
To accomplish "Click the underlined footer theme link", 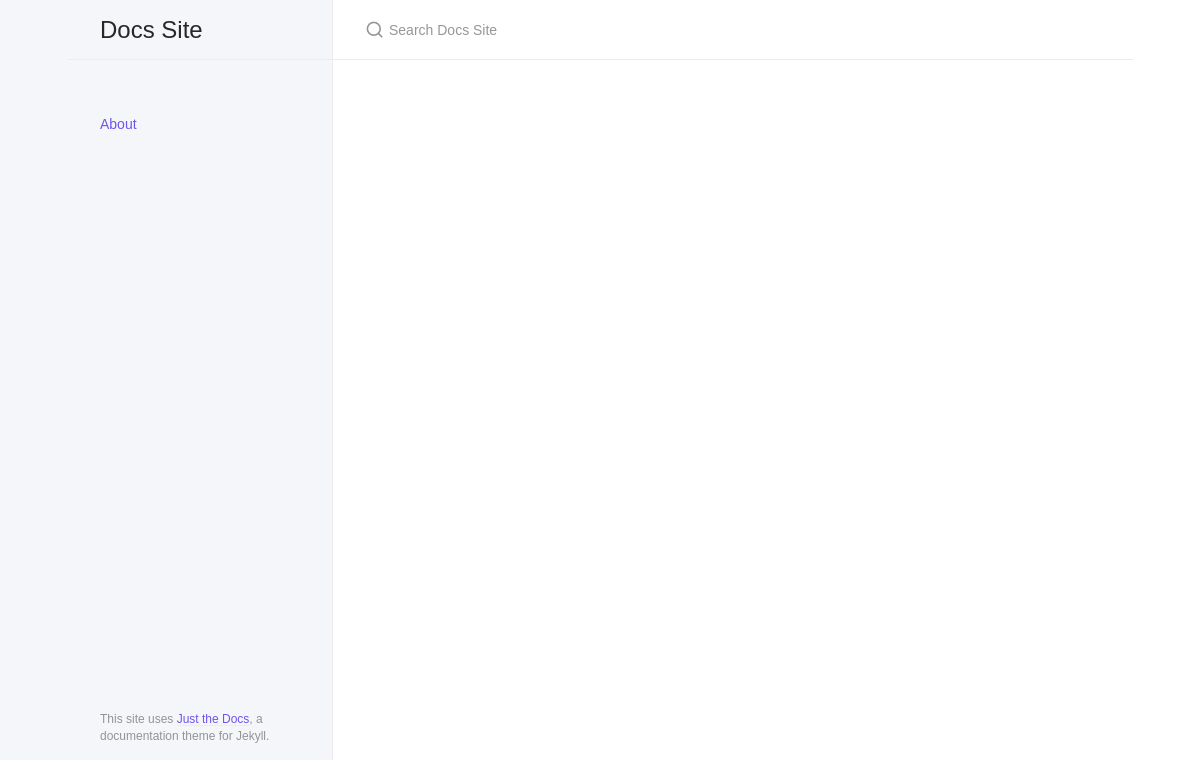I will tap(213, 719).
